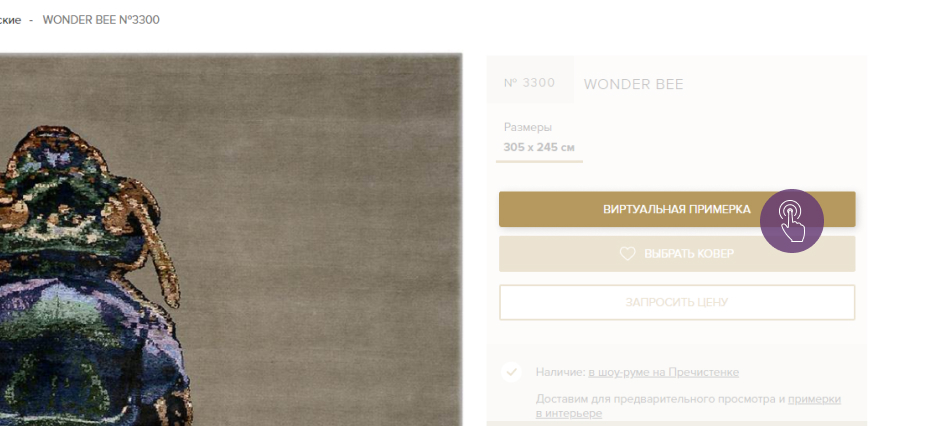Click the heart icon on Выбрать ковер
Image resolution: width=946 pixels, height=426 pixels.
click(x=627, y=254)
